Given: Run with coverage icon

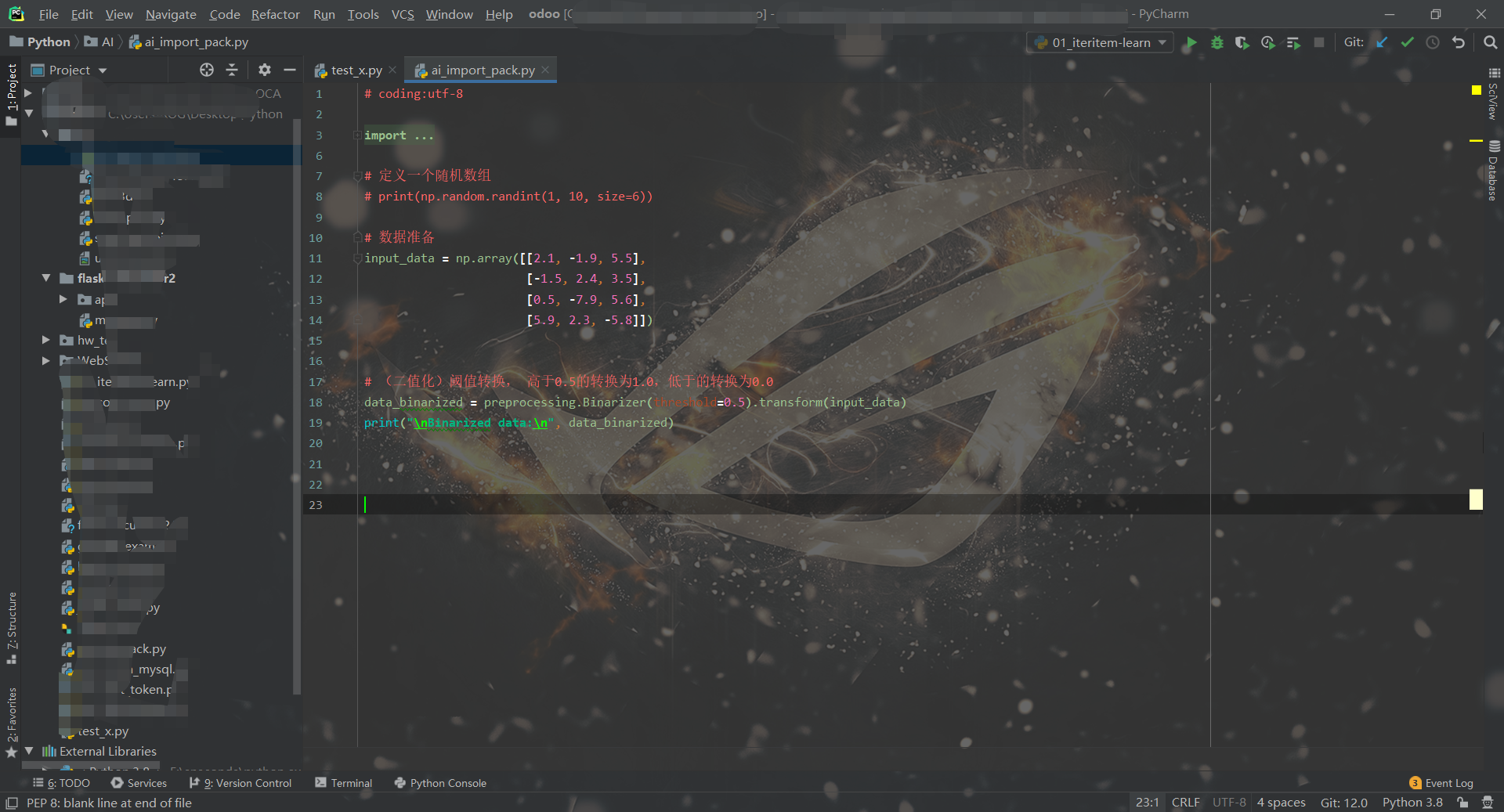Looking at the screenshot, I should [1242, 43].
